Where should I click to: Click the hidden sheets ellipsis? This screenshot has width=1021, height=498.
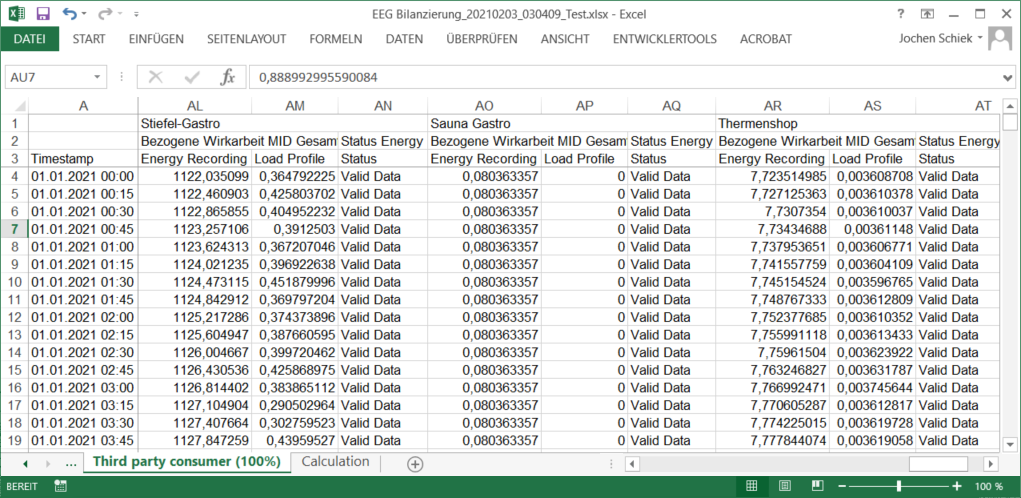tap(71, 463)
